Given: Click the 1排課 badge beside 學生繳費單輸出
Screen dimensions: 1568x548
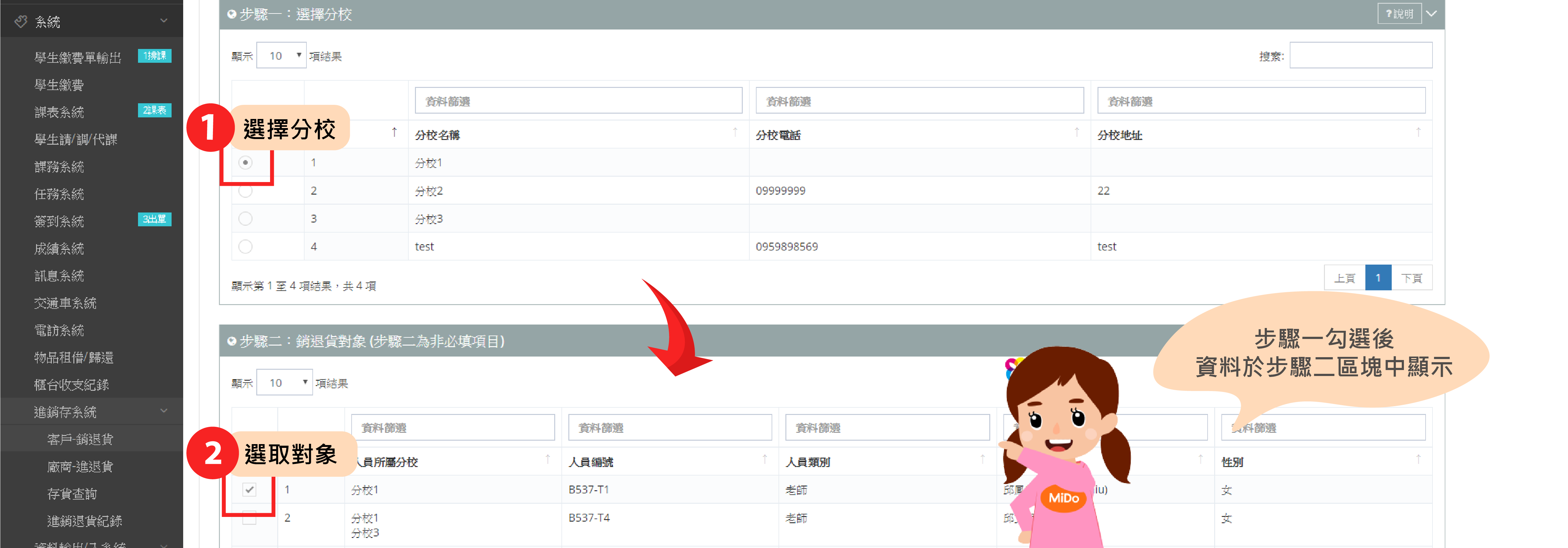Looking at the screenshot, I should pos(155,56).
